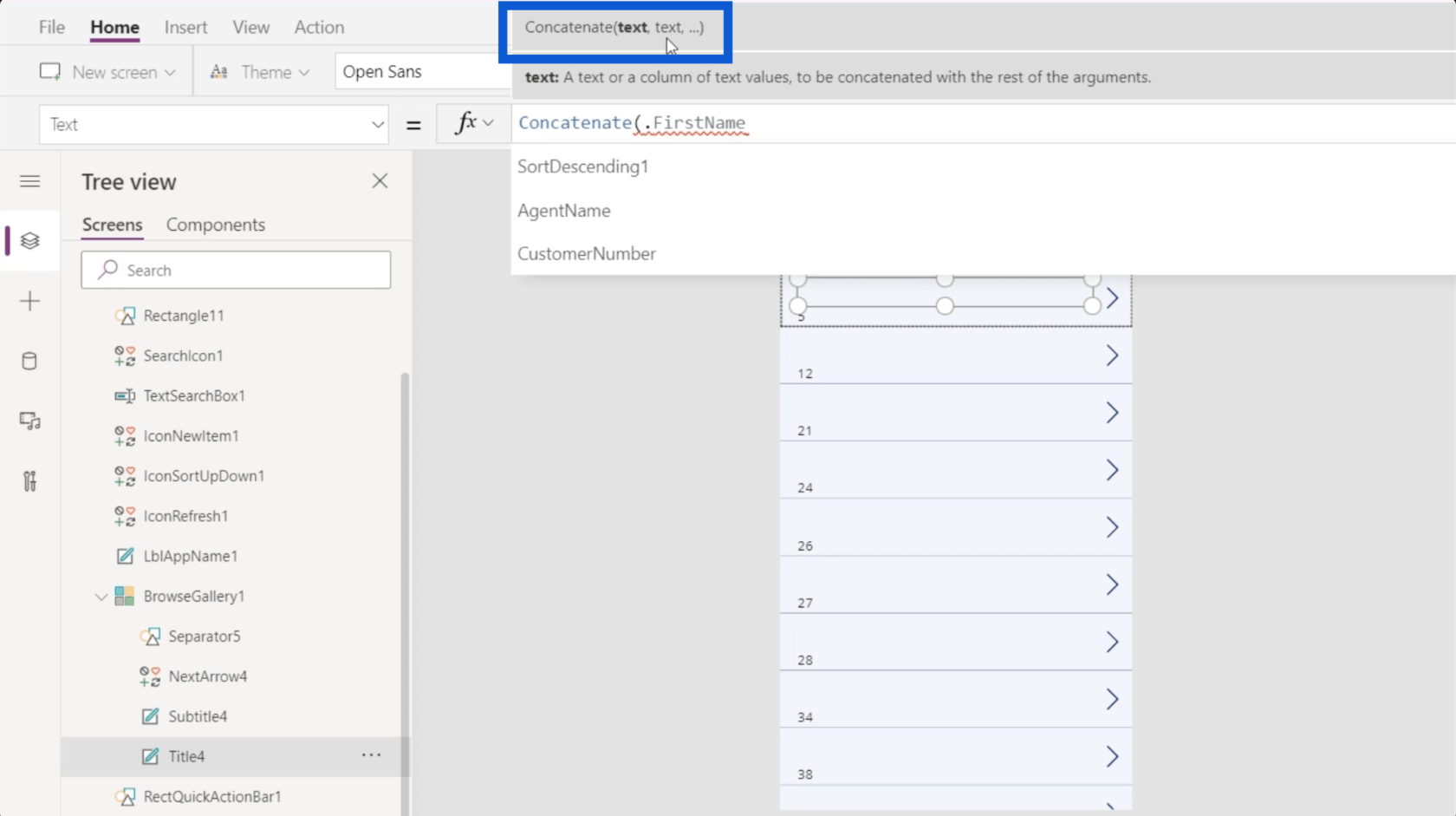Viewport: 1456px width, 816px height.
Task: Click the search magnifier icon in Tree view
Action: point(107,270)
